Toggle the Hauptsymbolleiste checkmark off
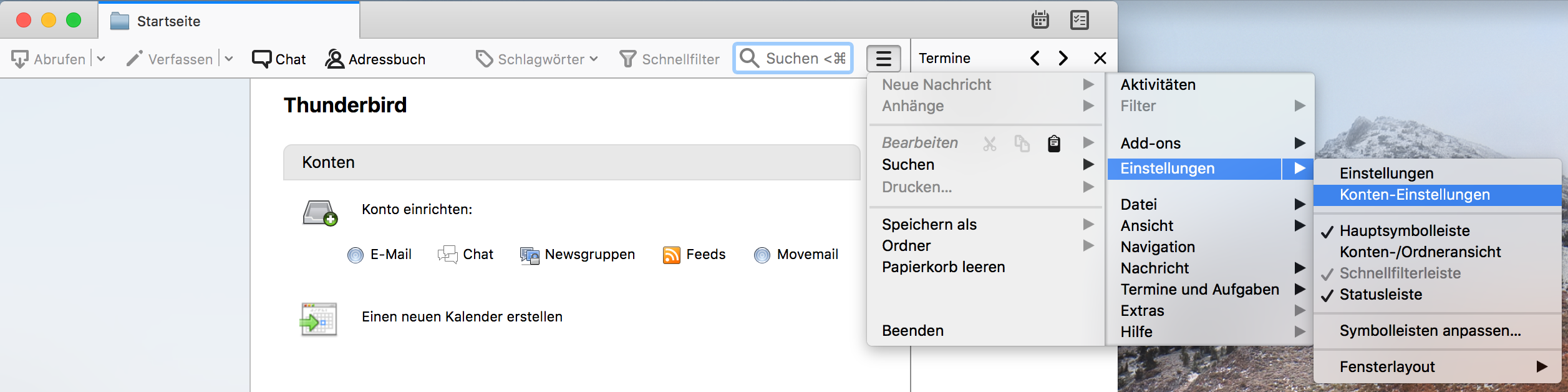This screenshot has height=392, width=1568. click(x=1404, y=231)
